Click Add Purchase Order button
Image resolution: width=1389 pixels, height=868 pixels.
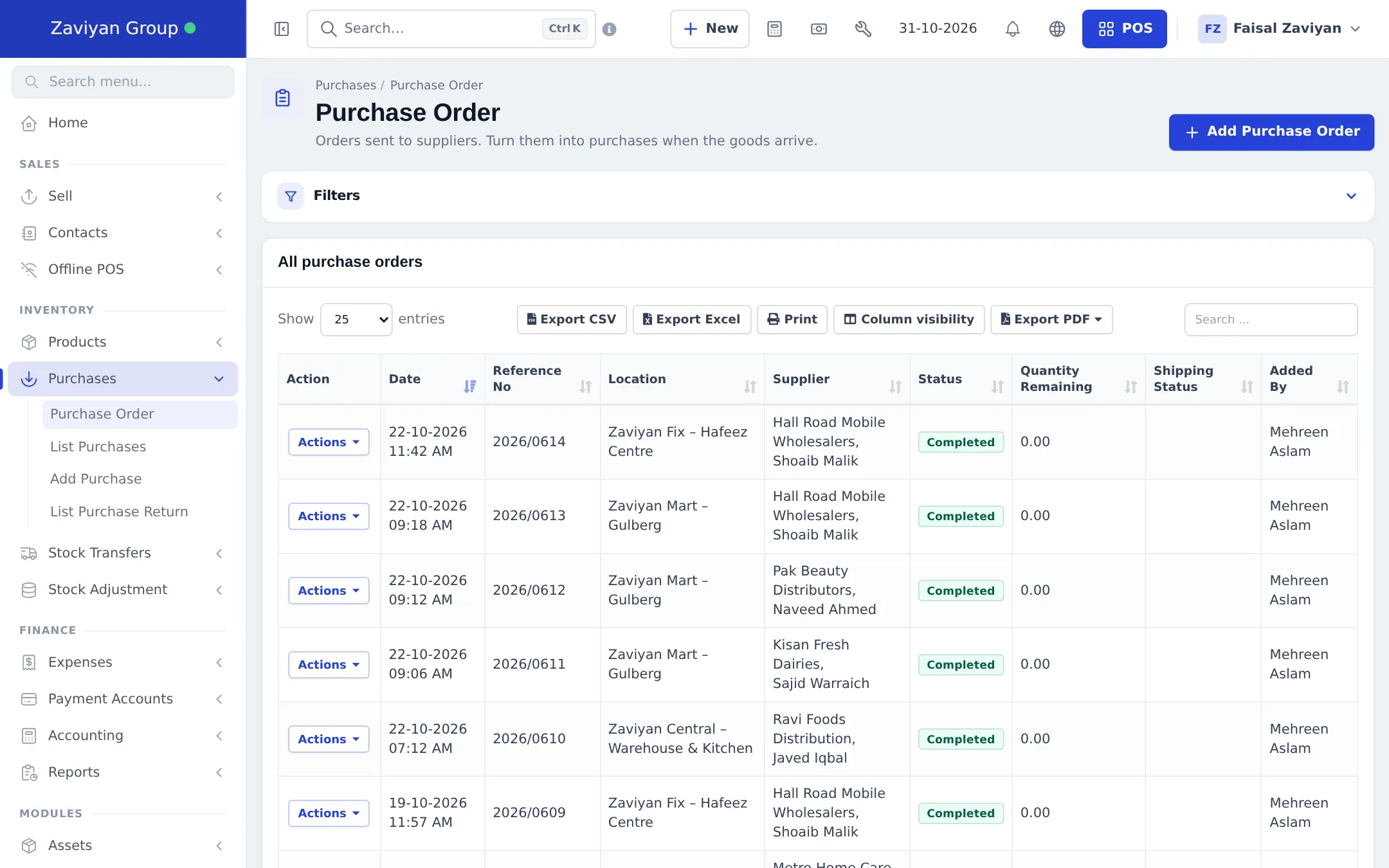tap(1271, 132)
